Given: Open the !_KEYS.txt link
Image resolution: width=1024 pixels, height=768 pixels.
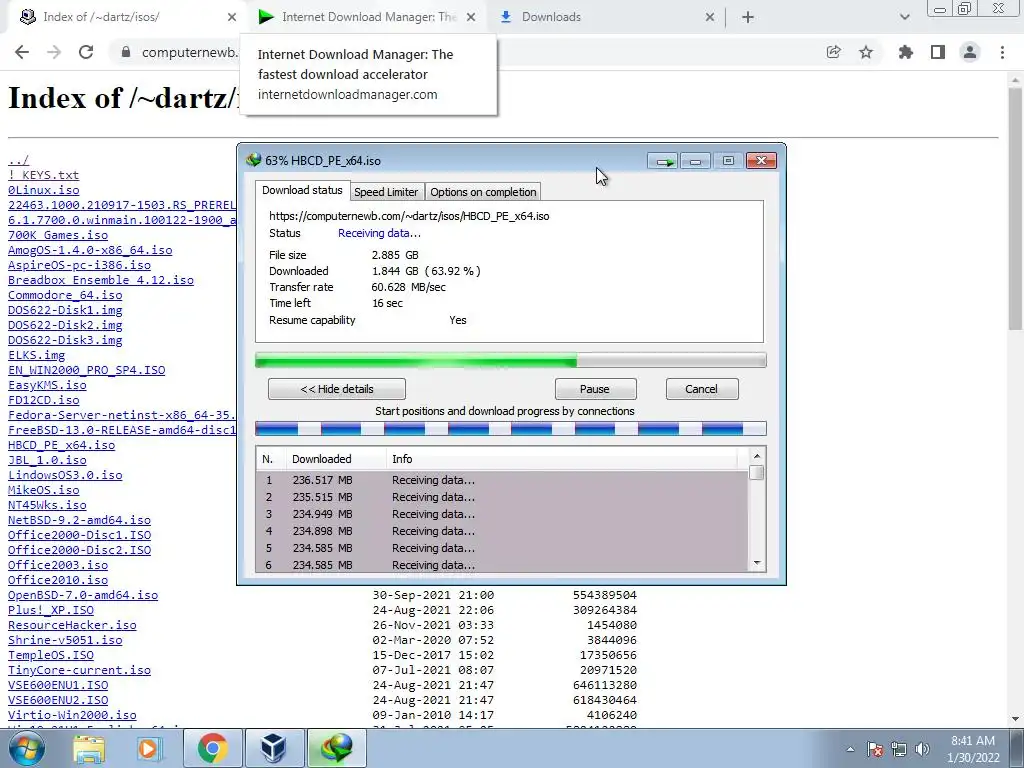Looking at the screenshot, I should 44,175.
